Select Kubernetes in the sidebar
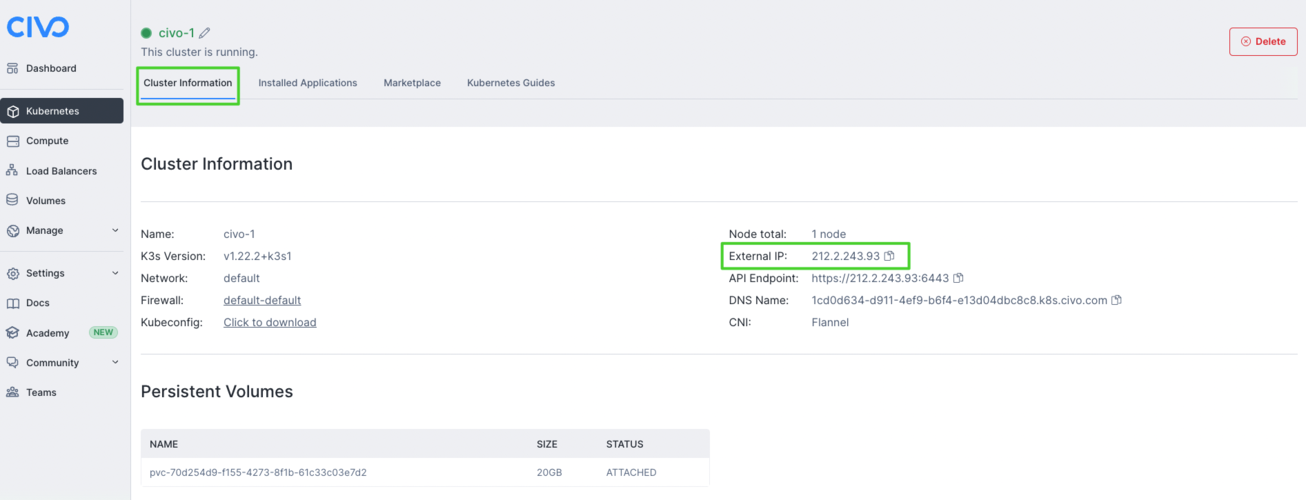This screenshot has height=500, width=1306. pyautogui.click(x=62, y=111)
